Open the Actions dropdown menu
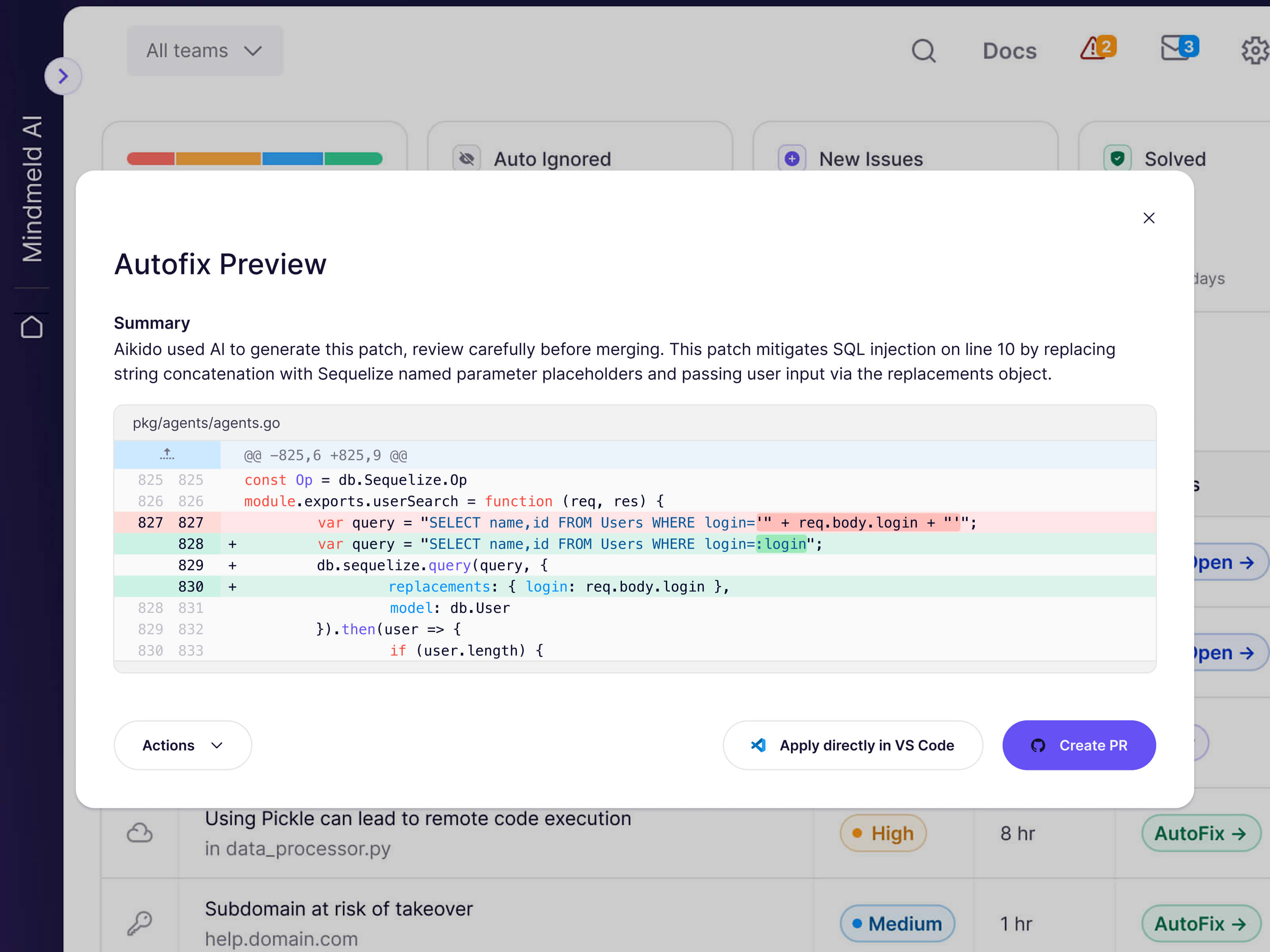This screenshot has height=952, width=1270. [183, 745]
